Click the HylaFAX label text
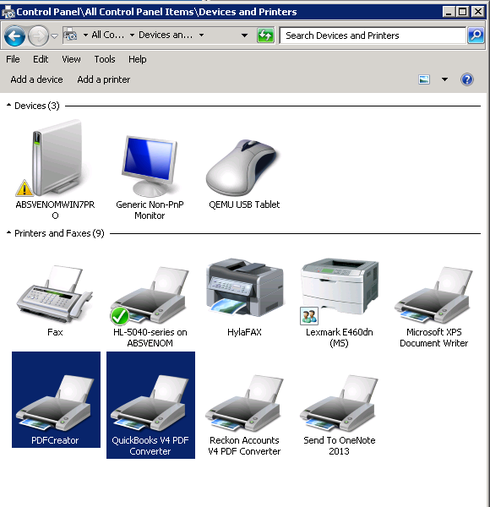This screenshot has width=490, height=507. pyautogui.click(x=244, y=332)
